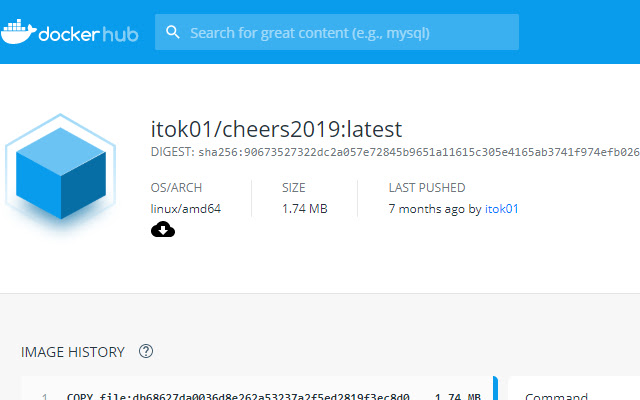Open the Docker Hub logo home link
Screen dimensions: 640x400
(x=69, y=32)
